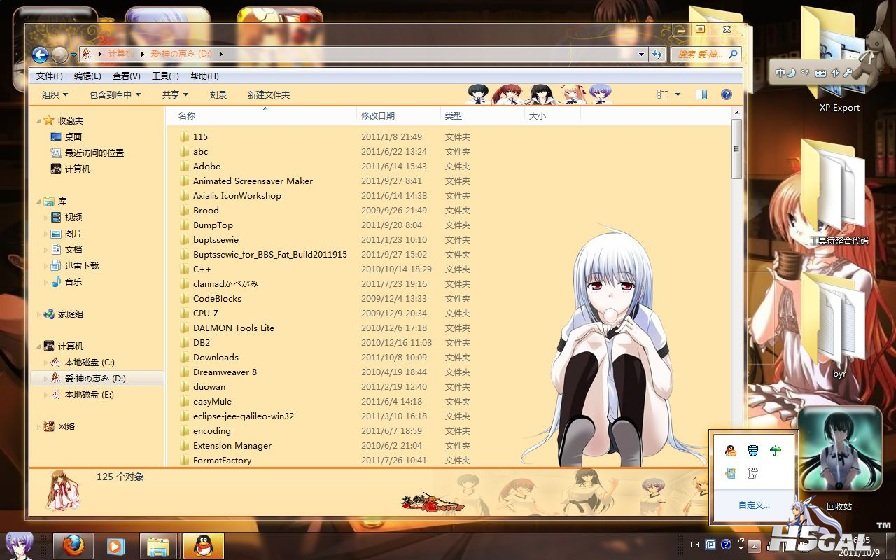The width and height of the screenshot is (896, 560).
Task: Click the file list vertical scrollbar thumb
Action: (x=737, y=149)
